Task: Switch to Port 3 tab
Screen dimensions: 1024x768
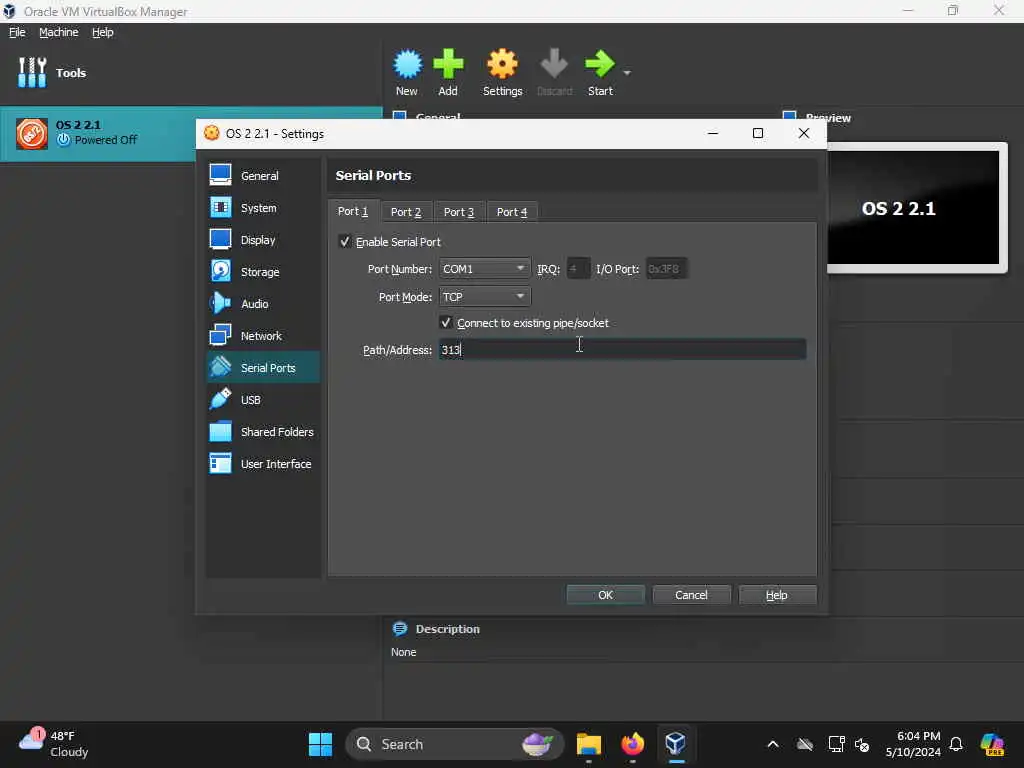Action: click(x=459, y=212)
